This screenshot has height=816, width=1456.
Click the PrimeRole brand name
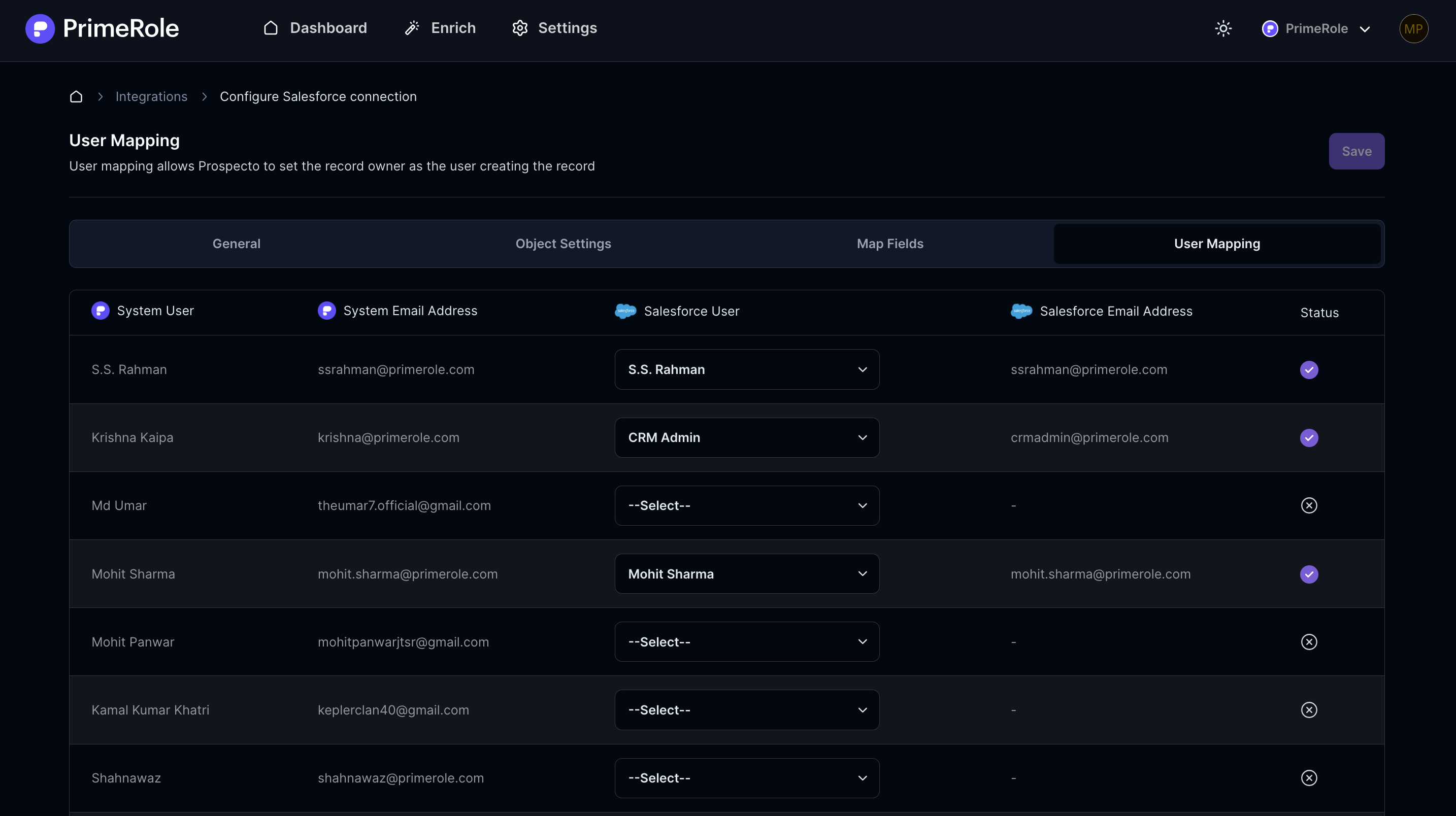coord(121,29)
